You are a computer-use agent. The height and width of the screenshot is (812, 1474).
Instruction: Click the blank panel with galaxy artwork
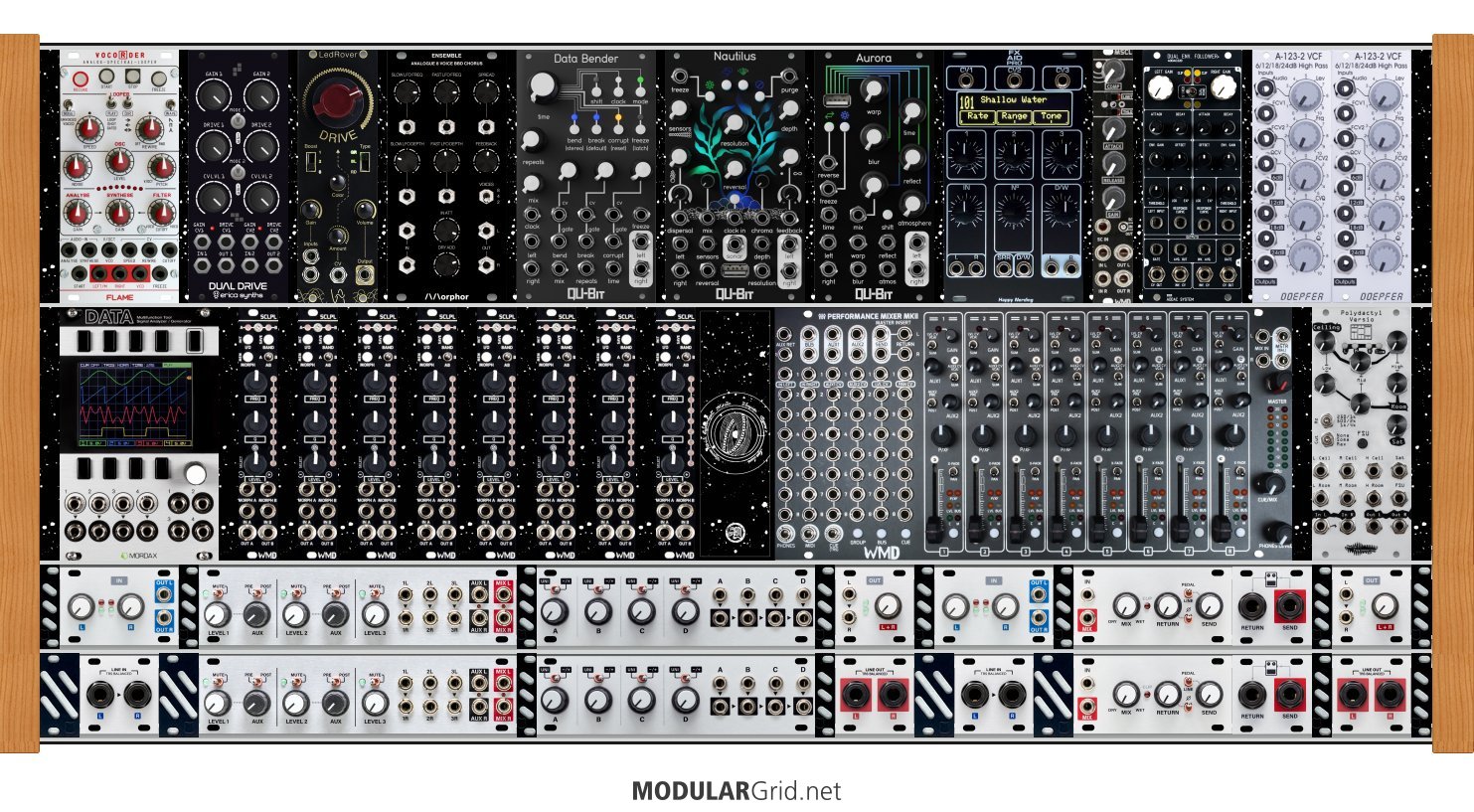(x=736, y=432)
